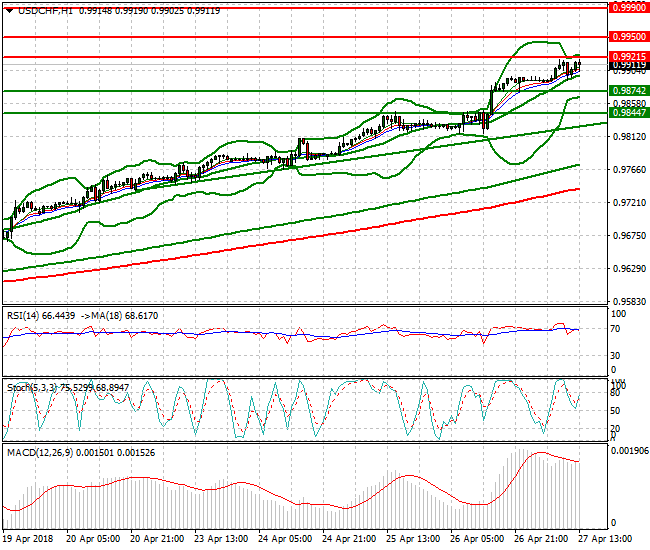Image resolution: width=650 pixels, height=550 pixels.
Task: Select the 0.97660 price axis value
Action: click(629, 170)
